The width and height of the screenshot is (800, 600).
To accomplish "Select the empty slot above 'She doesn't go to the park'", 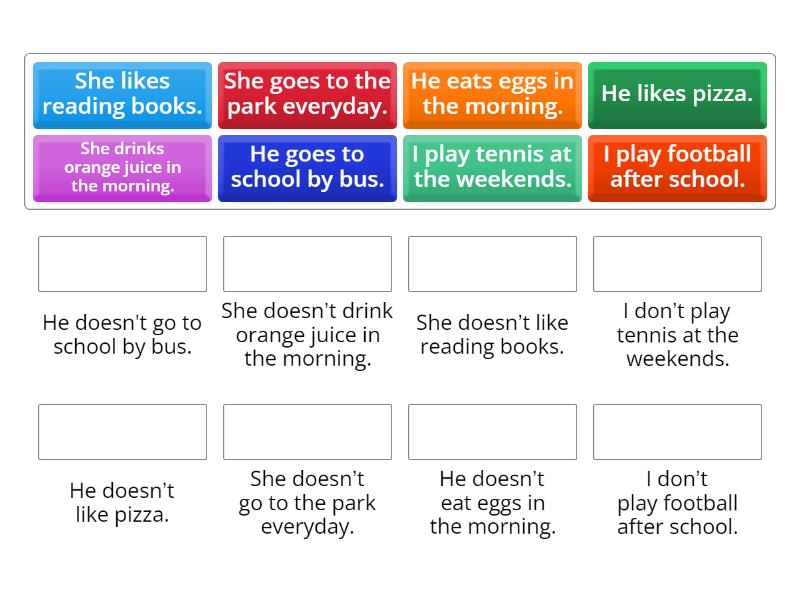I will tap(307, 432).
